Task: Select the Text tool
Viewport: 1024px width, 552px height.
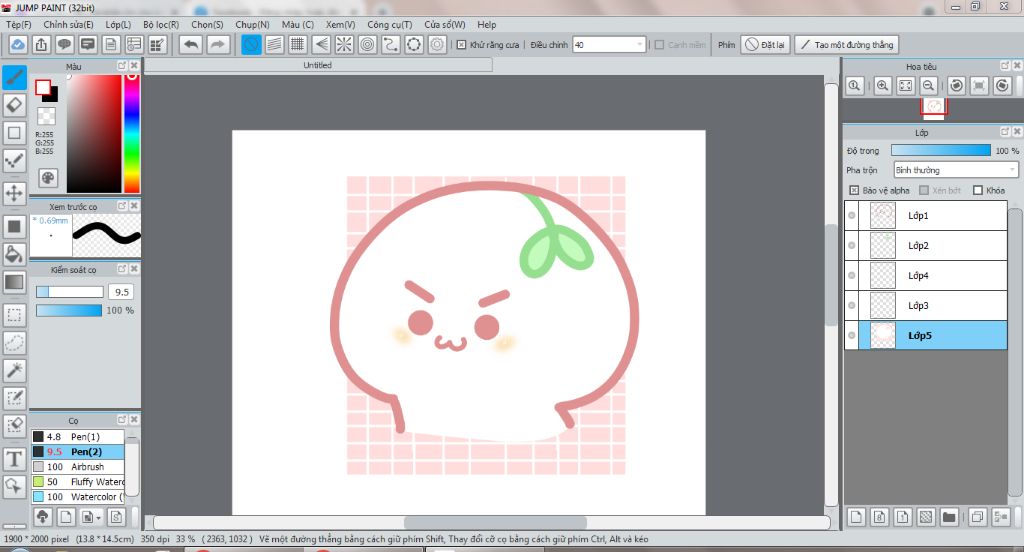Action: (14, 459)
